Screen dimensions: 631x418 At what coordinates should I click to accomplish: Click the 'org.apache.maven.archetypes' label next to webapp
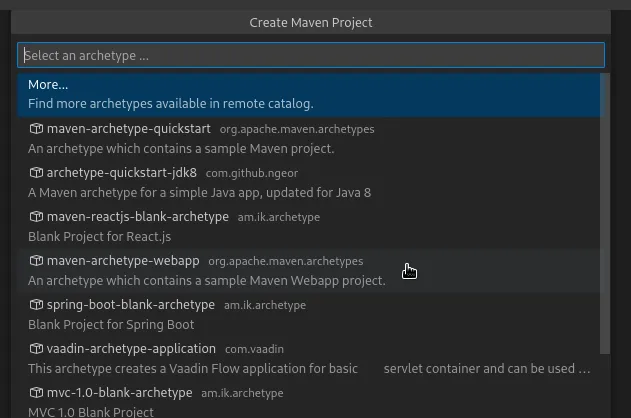(286, 261)
